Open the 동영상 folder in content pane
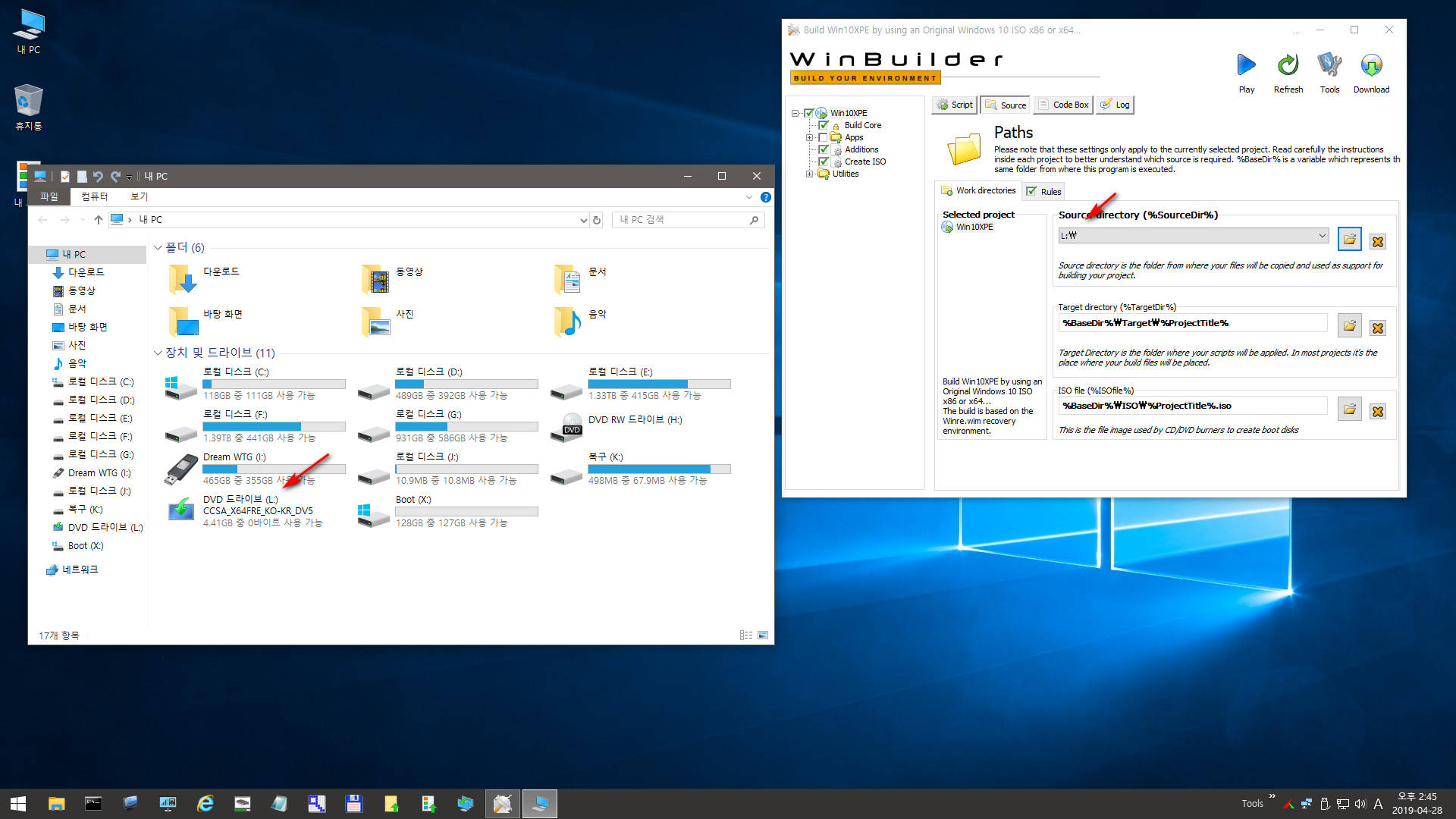1456x819 pixels. [392, 279]
